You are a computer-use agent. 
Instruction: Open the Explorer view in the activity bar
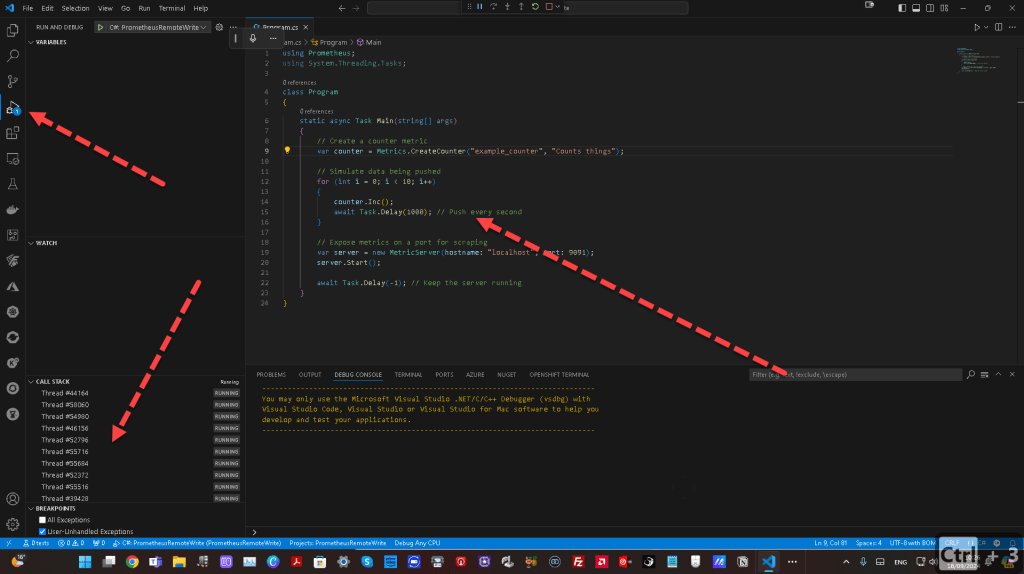click(x=12, y=30)
